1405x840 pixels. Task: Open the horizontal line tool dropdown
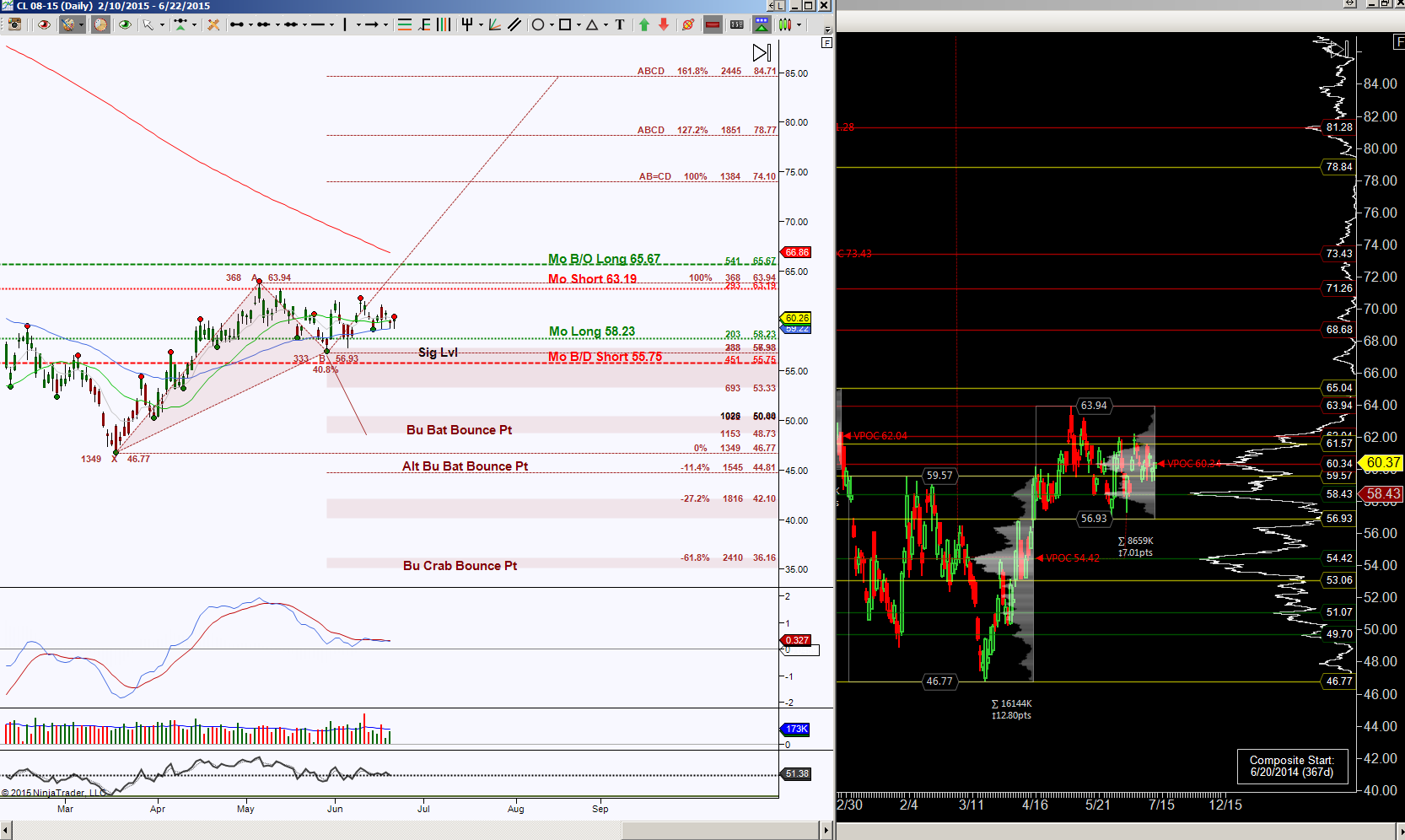[x=331, y=24]
